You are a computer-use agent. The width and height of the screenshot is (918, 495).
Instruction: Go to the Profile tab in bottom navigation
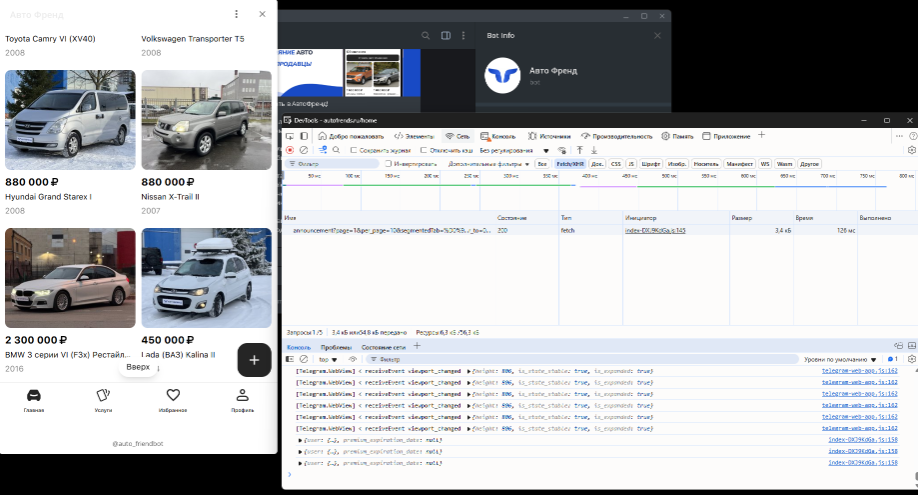(x=242, y=399)
